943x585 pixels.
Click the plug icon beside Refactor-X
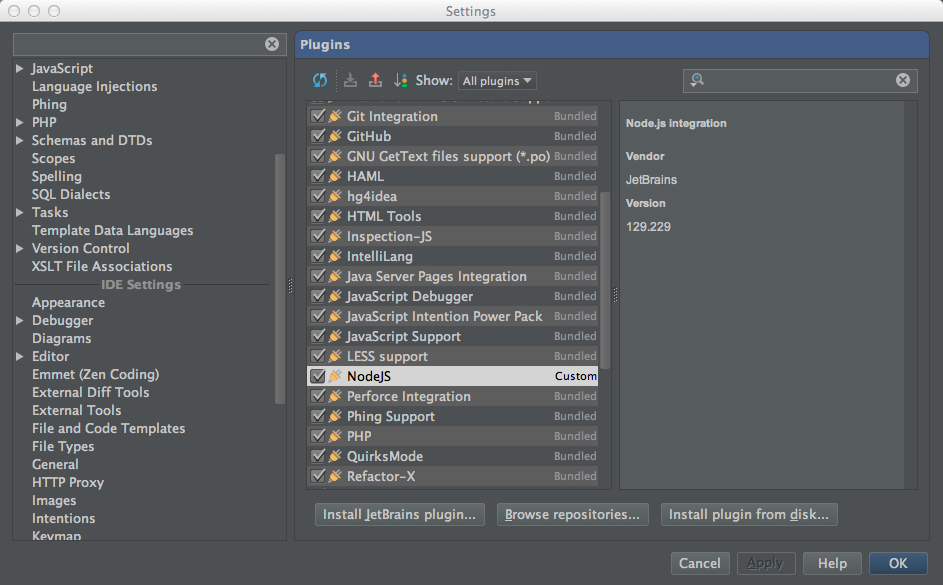336,476
